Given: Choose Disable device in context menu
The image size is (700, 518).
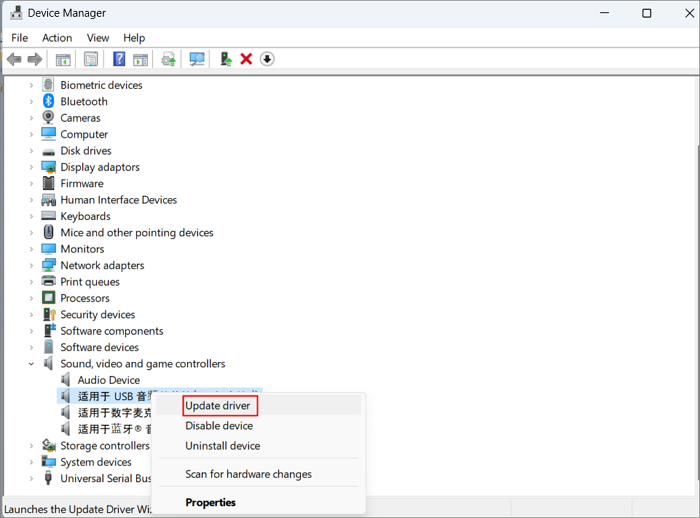Looking at the screenshot, I should coord(258,426).
